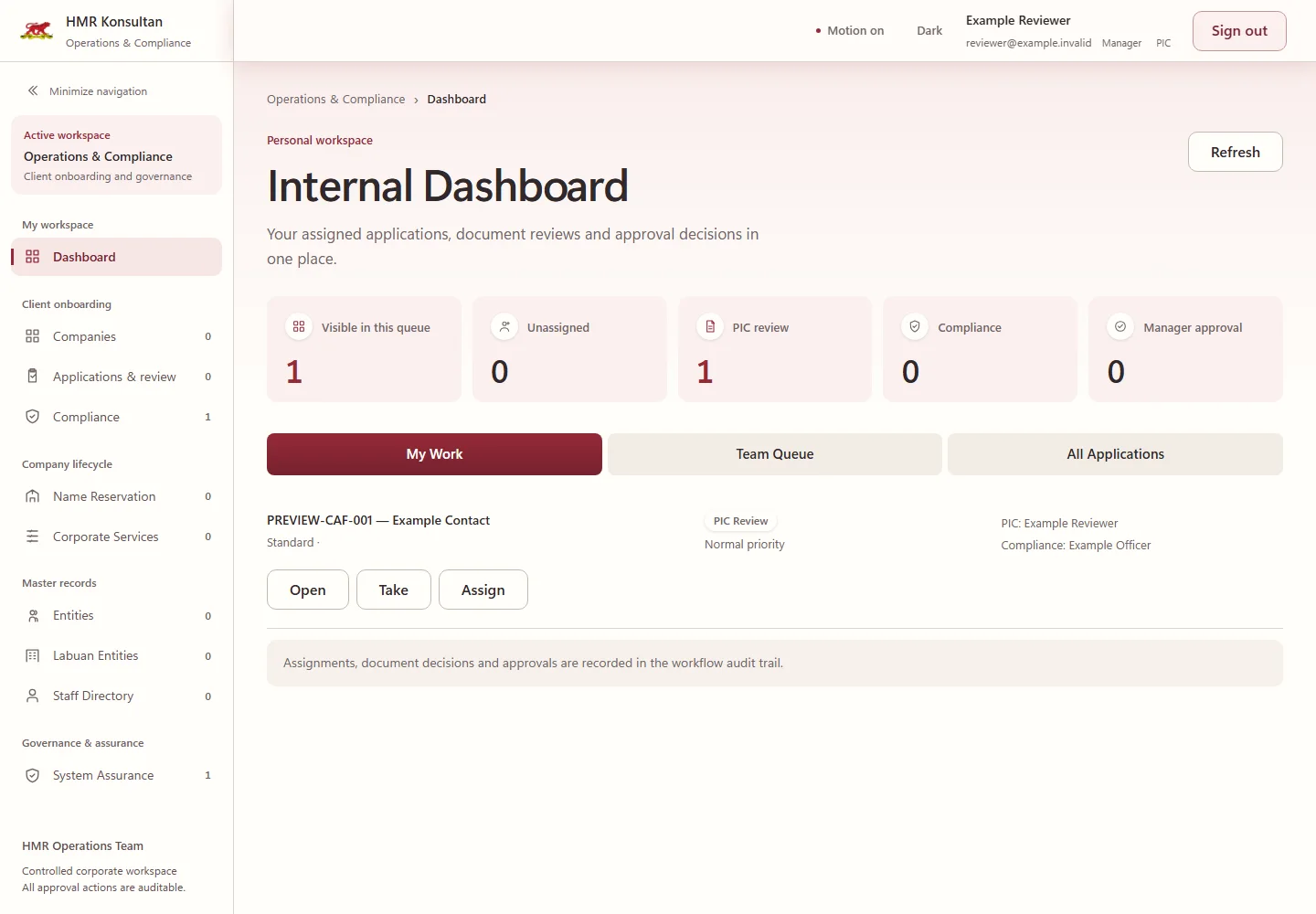Click the Corporate Services list icon
1316x914 pixels.
coord(33,537)
